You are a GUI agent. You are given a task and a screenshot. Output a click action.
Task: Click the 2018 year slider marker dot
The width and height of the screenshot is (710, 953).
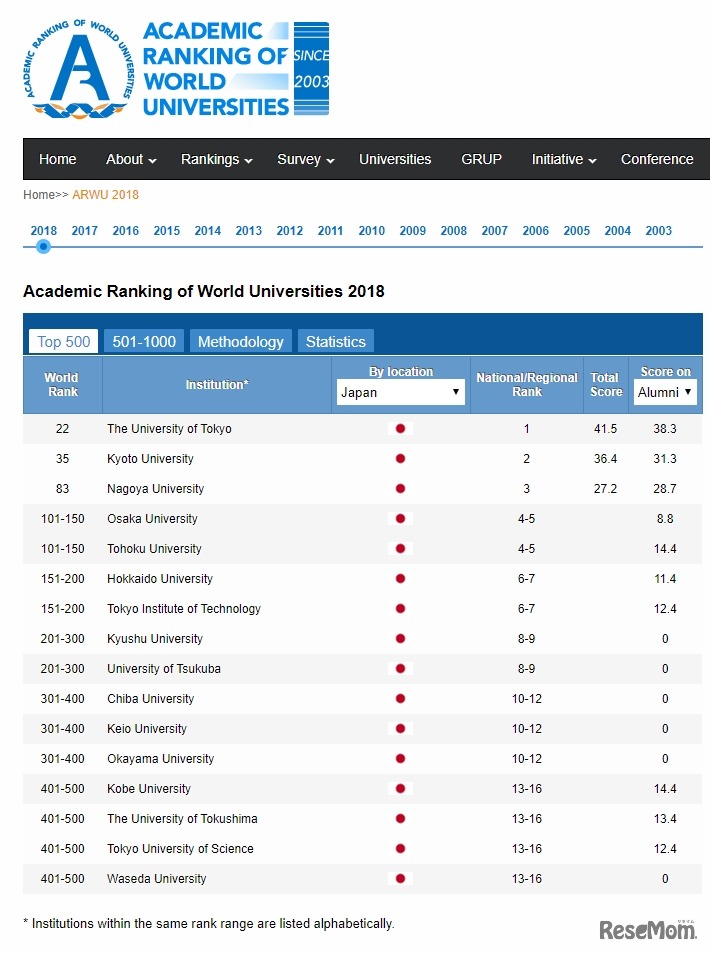coord(43,247)
